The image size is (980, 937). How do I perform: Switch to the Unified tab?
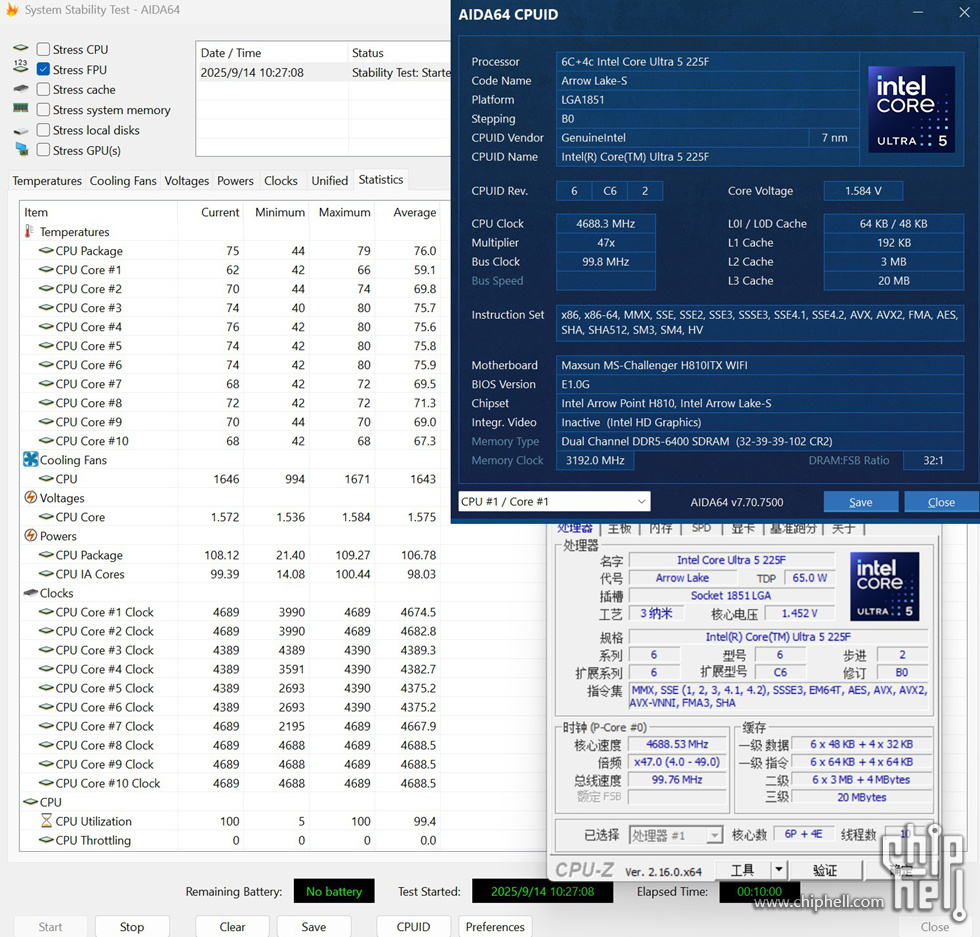coord(329,181)
